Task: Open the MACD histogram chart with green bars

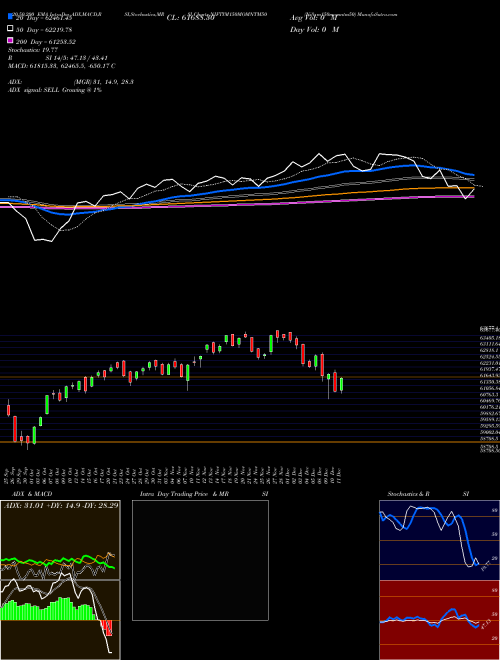Action: (60, 620)
